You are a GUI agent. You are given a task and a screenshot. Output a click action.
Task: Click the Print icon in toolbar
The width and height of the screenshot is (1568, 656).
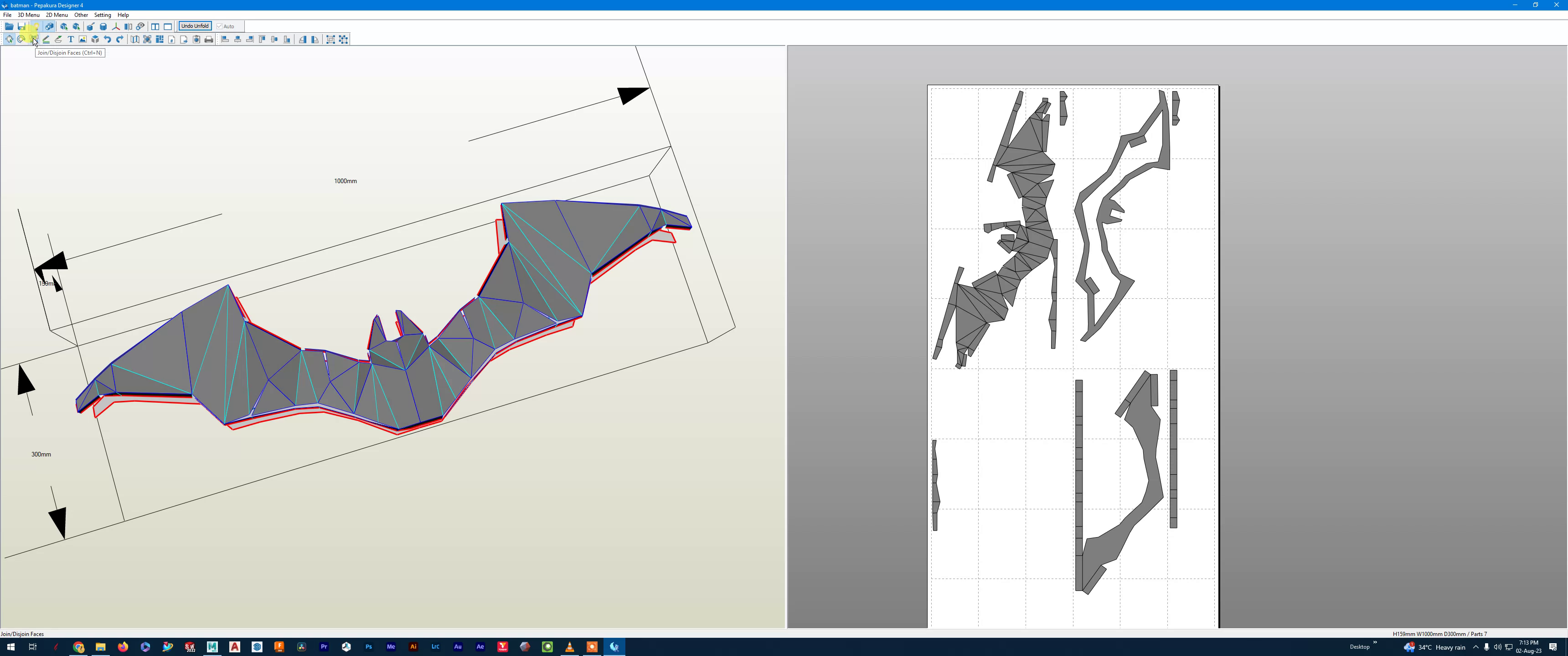point(209,40)
